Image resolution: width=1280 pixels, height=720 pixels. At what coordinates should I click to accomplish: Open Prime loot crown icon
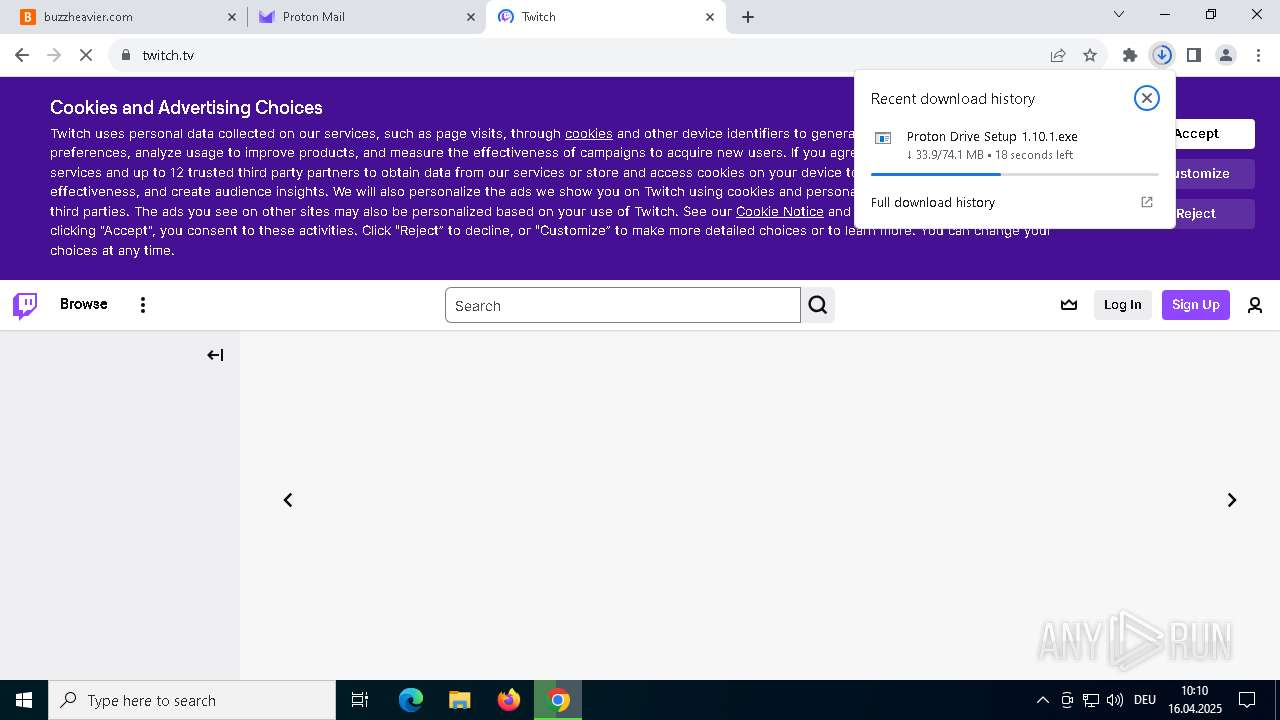(1069, 305)
